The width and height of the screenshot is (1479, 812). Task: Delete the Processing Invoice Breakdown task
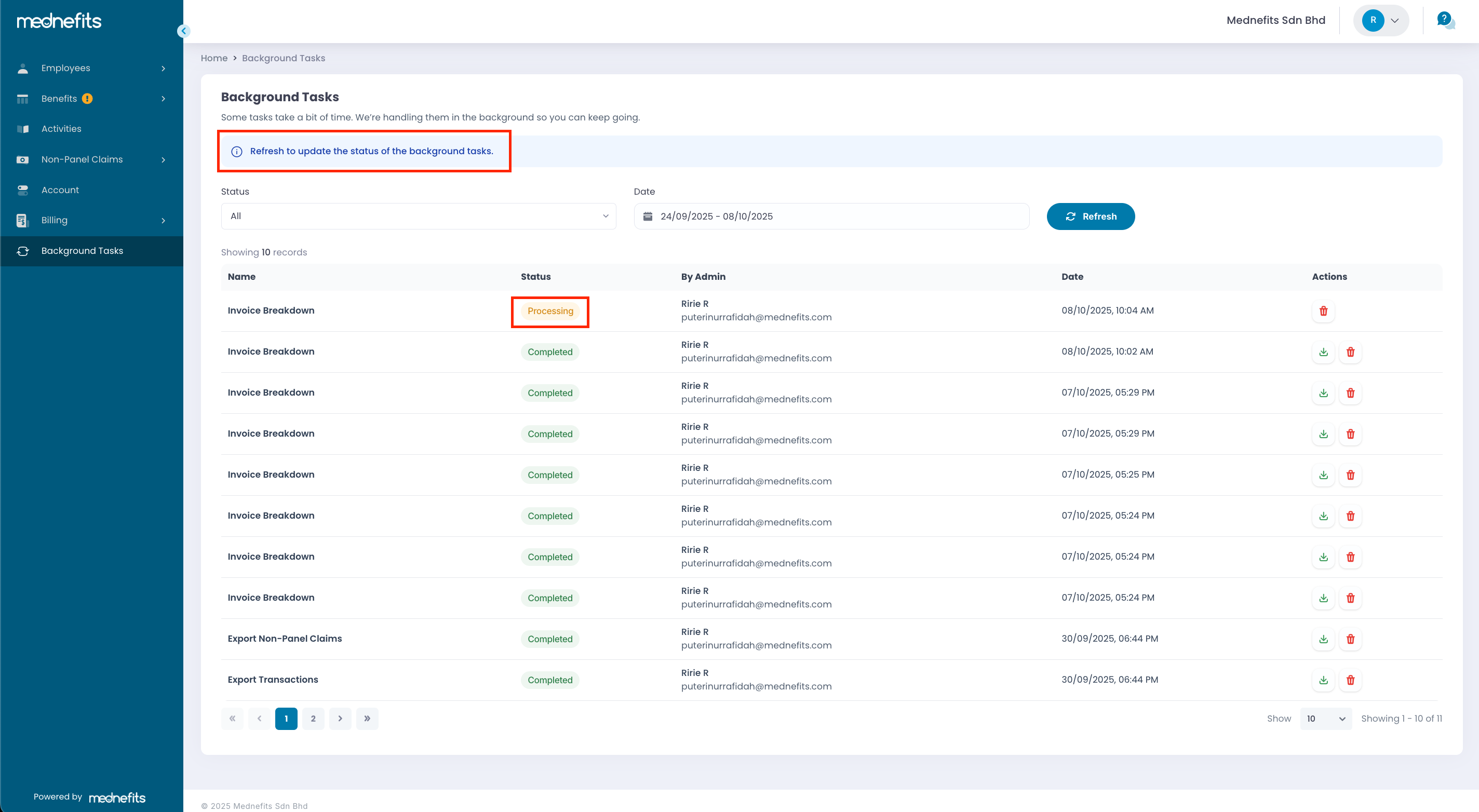click(x=1323, y=311)
